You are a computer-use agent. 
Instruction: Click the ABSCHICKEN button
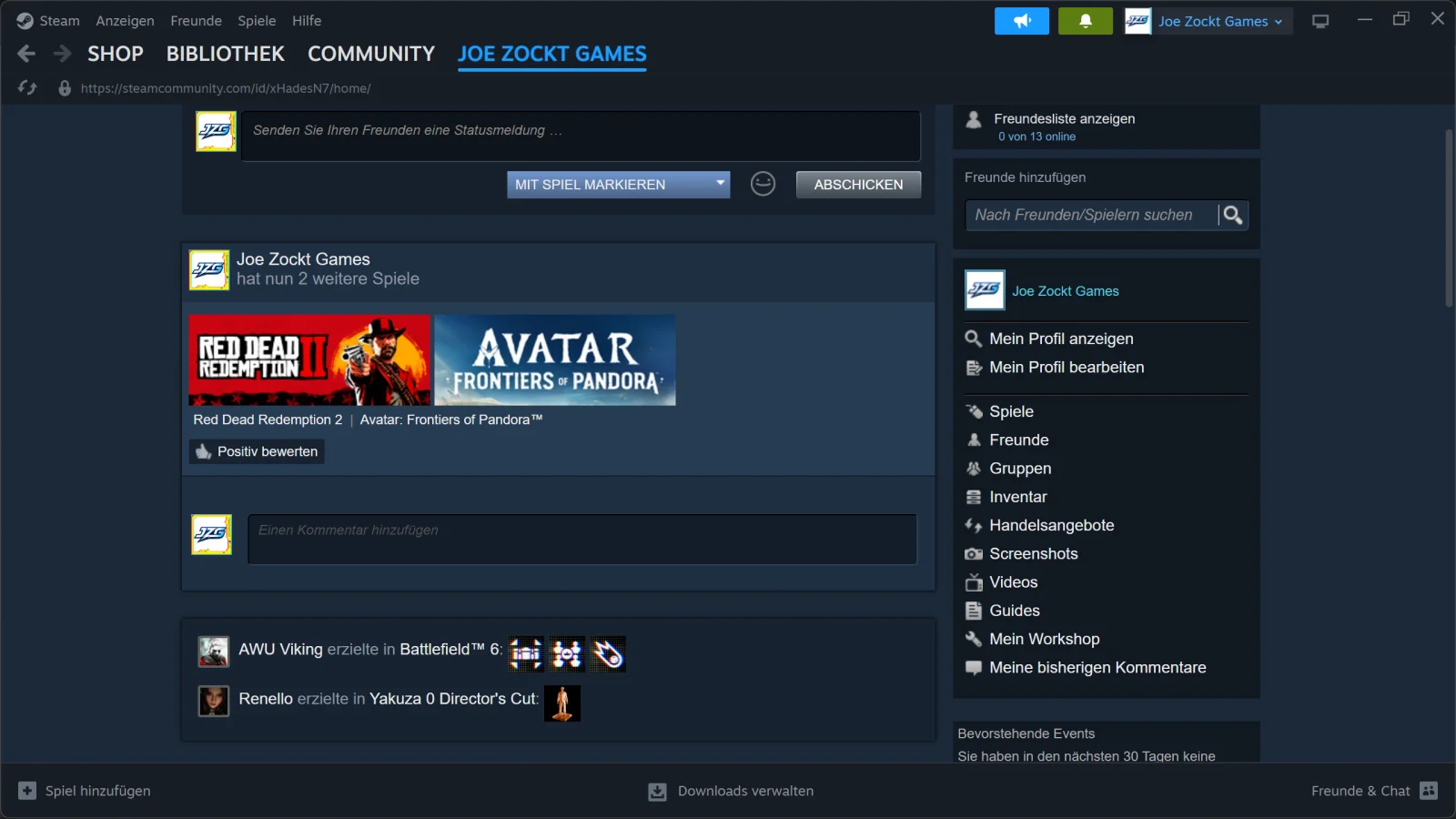pyautogui.click(x=858, y=185)
